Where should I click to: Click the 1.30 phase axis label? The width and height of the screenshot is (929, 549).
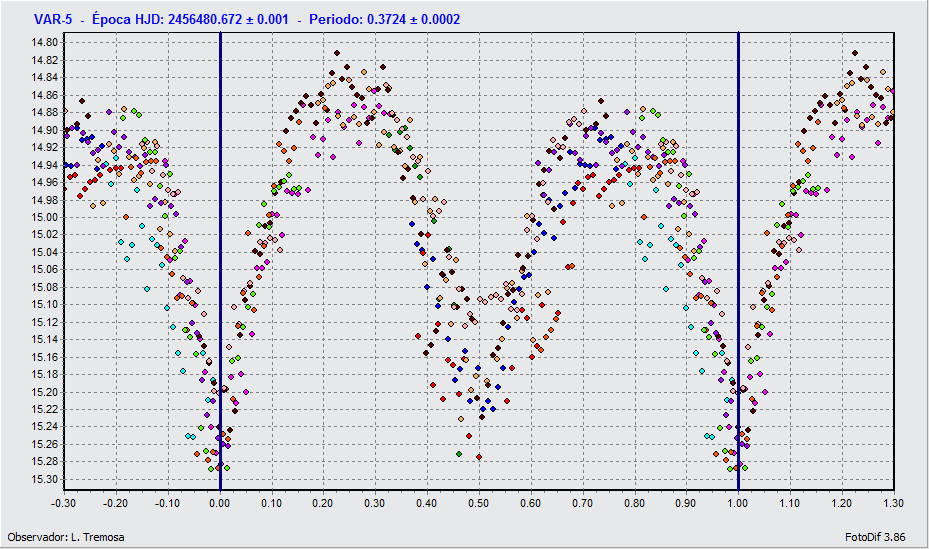tap(893, 503)
